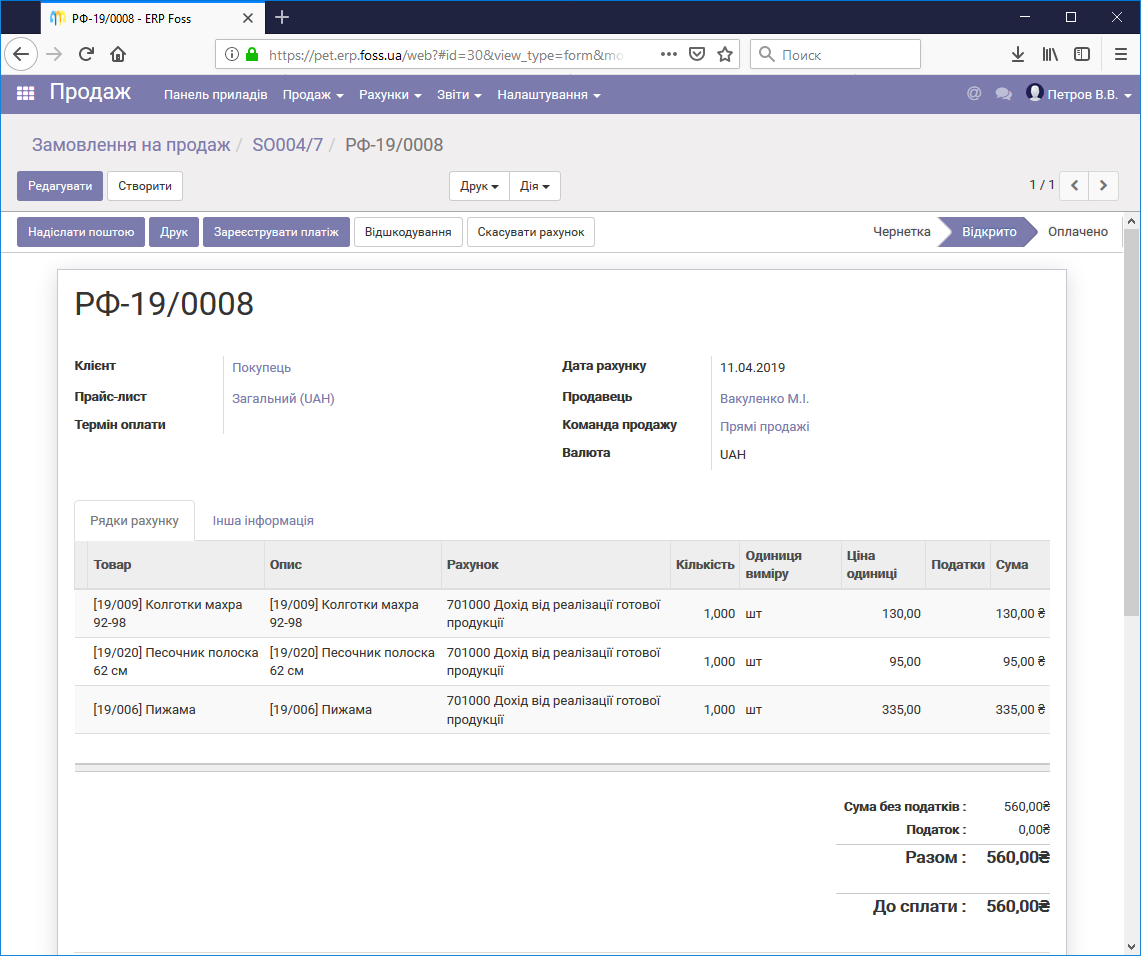Open the @ mentions icon
Screen dimensions: 1141x956
pos(974,94)
